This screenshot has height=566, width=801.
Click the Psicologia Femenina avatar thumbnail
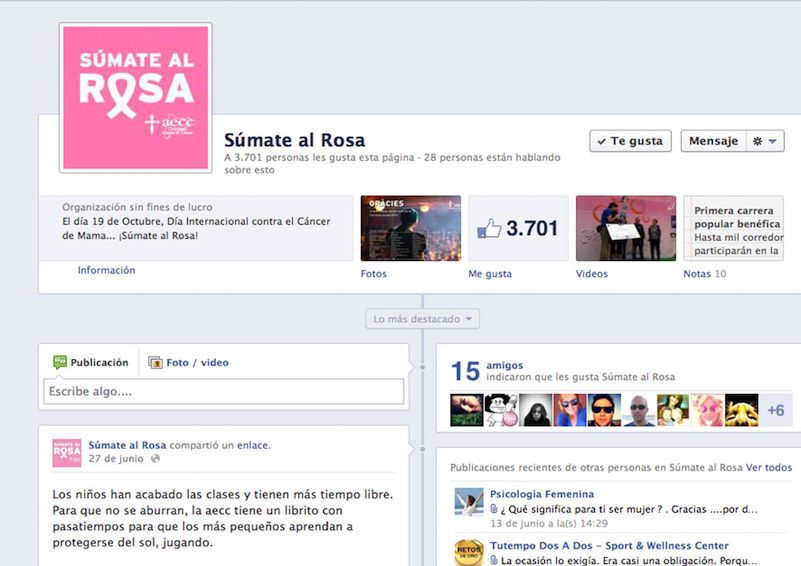(469, 503)
